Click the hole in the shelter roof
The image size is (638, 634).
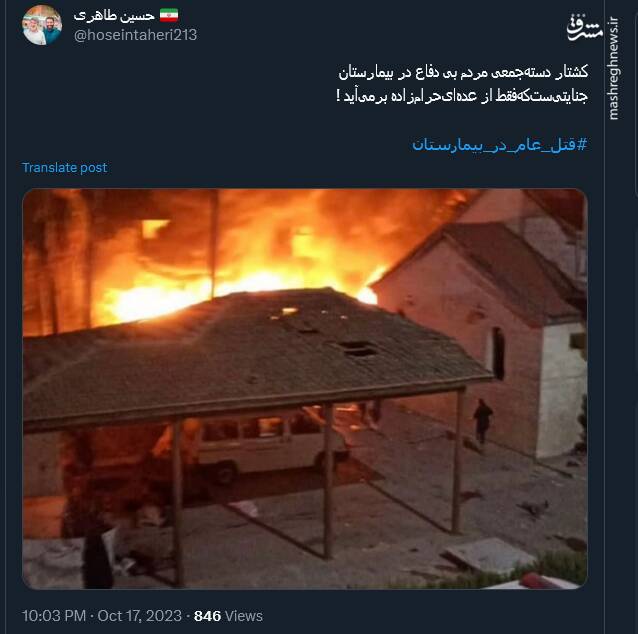(x=359, y=348)
